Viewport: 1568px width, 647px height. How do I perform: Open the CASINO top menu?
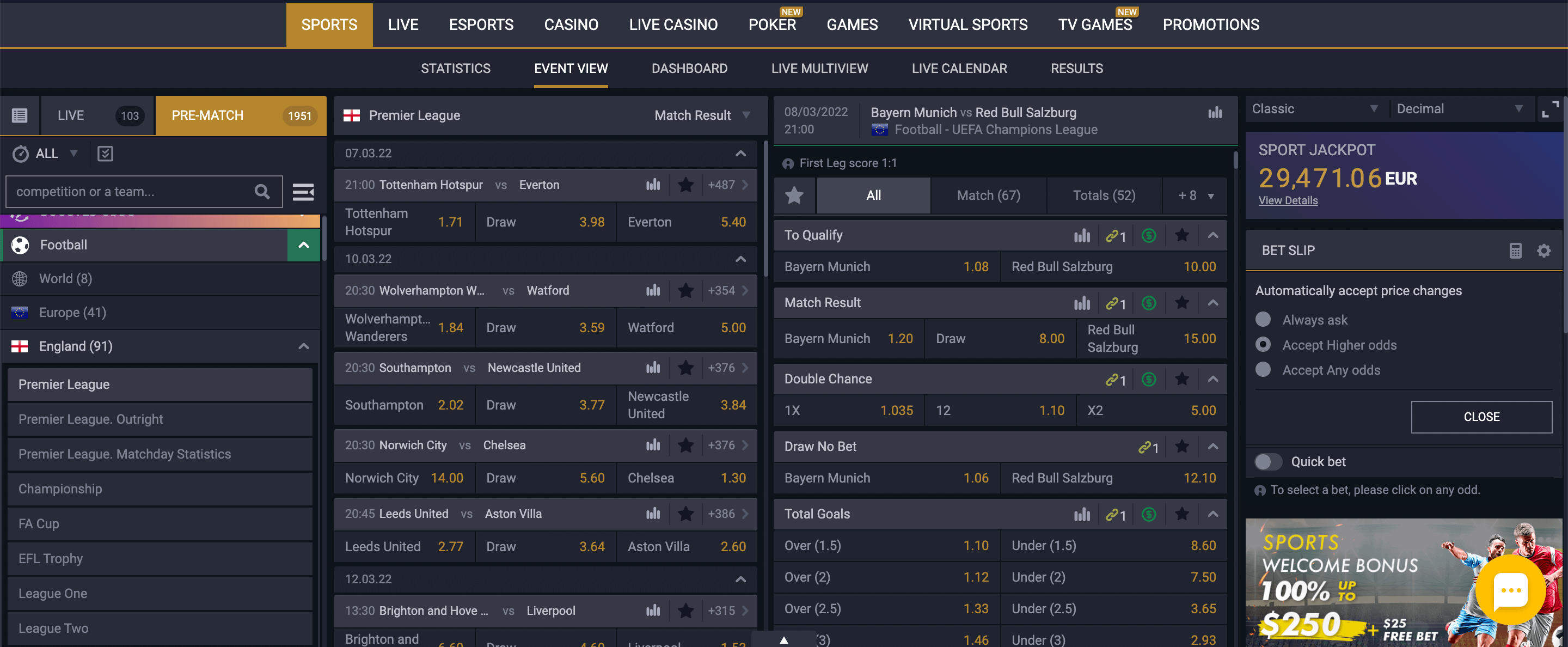pyautogui.click(x=571, y=25)
